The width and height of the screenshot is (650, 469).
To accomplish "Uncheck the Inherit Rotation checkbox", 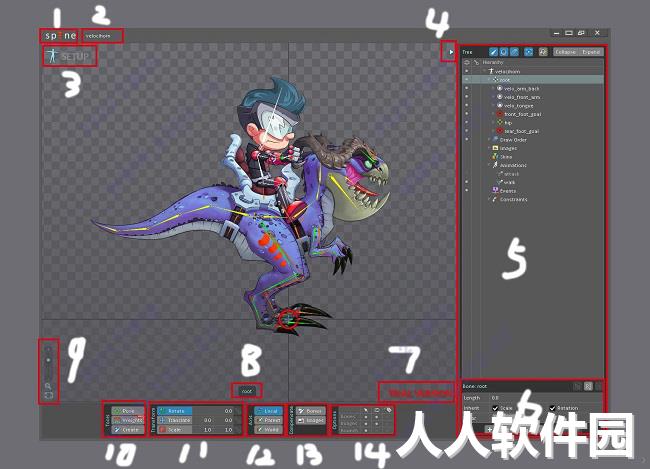I will point(552,408).
